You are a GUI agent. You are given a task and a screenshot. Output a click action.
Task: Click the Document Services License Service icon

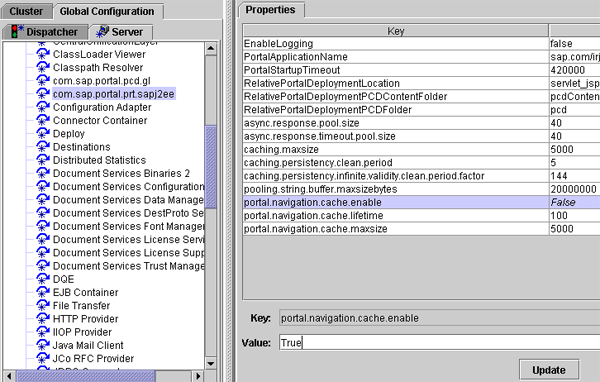[43, 239]
